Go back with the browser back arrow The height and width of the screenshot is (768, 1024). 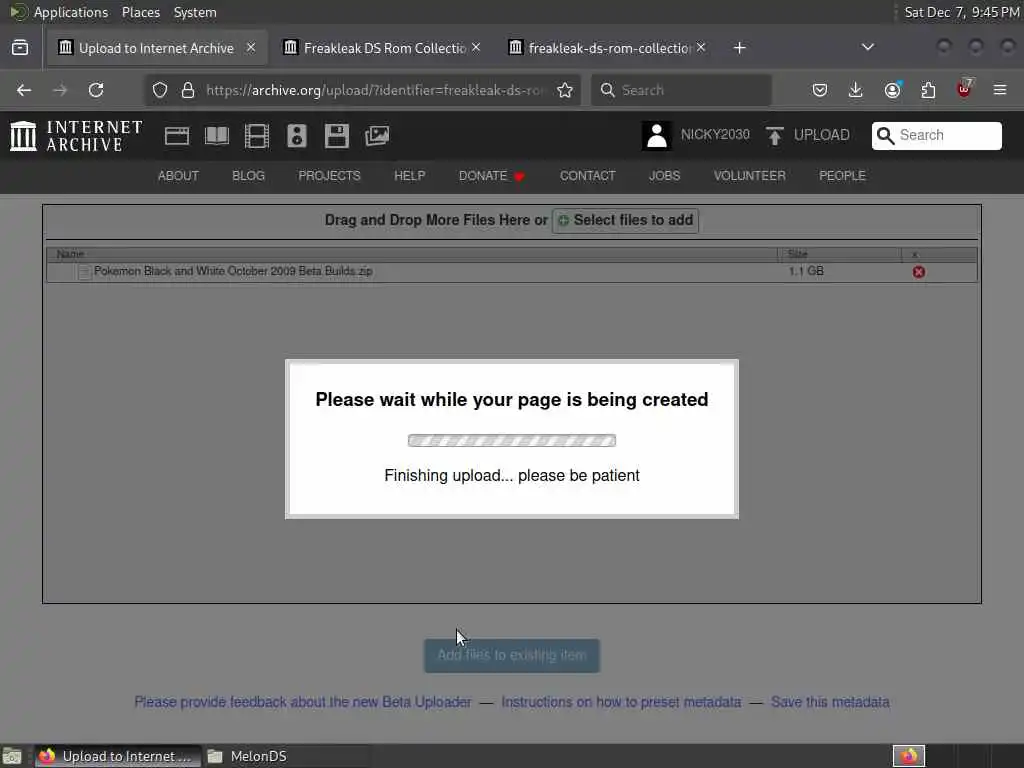(x=24, y=90)
